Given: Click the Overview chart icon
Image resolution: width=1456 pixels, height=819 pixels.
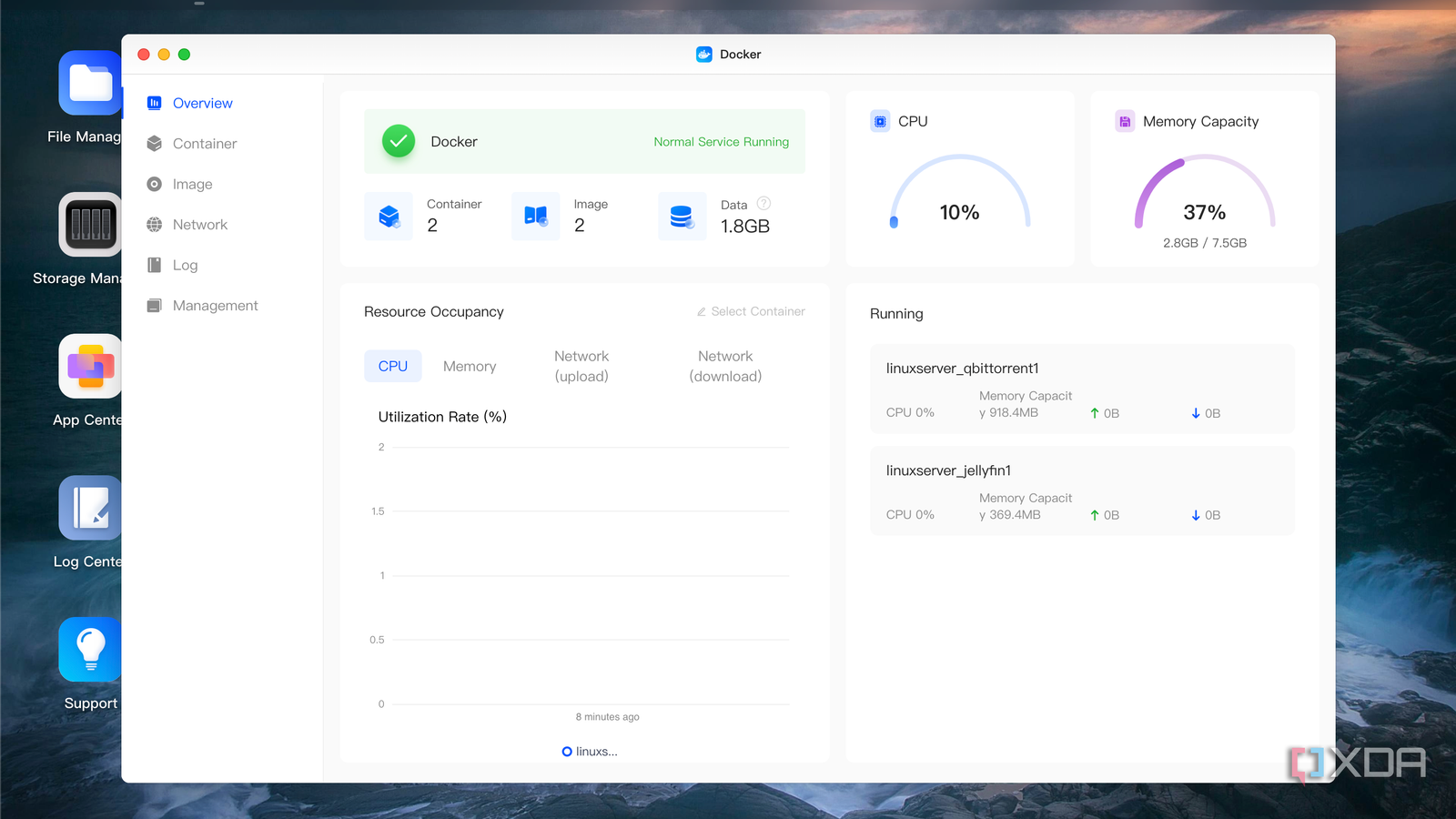Looking at the screenshot, I should click(x=155, y=103).
